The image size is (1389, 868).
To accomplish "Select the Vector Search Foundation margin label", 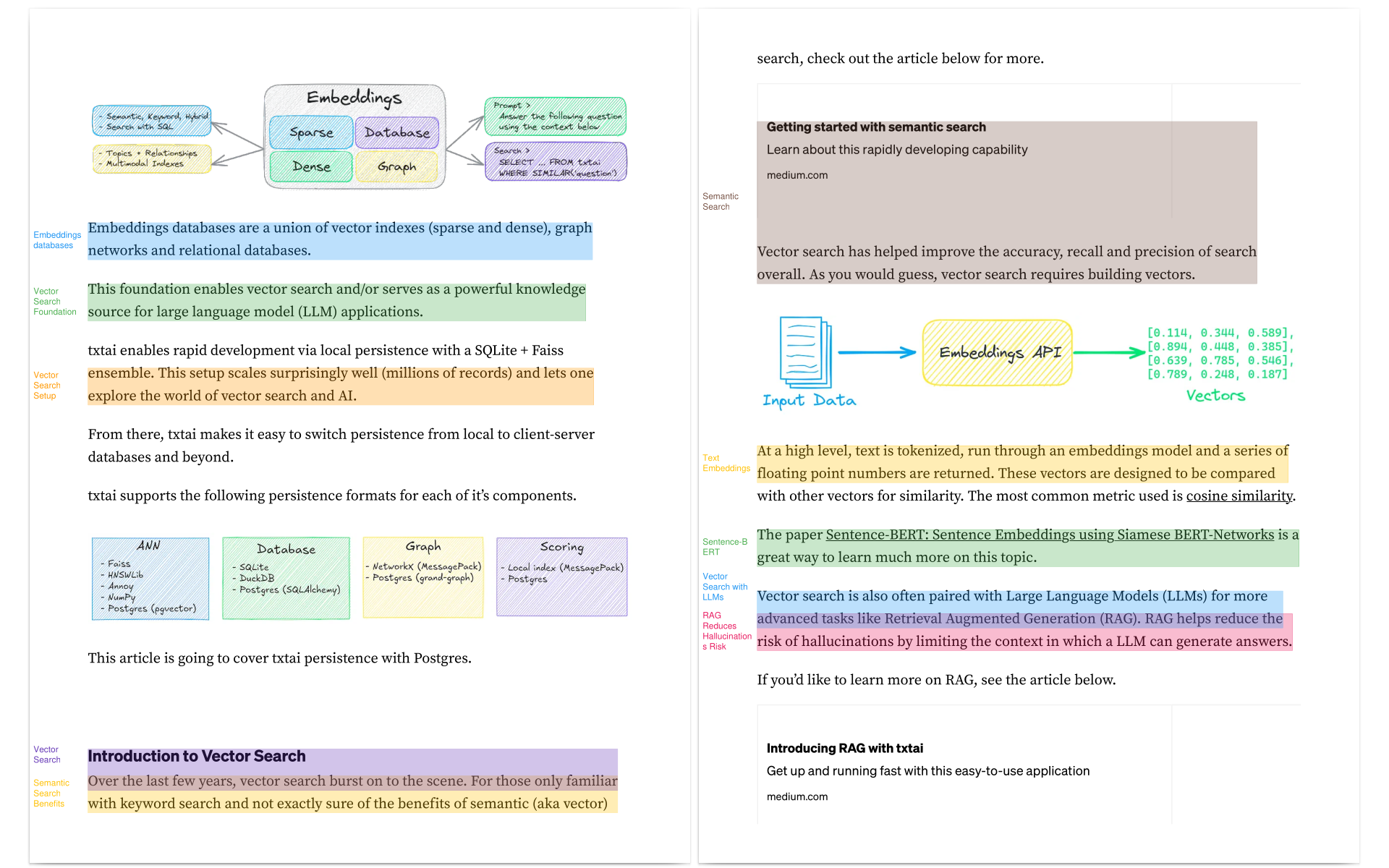I will 54,302.
